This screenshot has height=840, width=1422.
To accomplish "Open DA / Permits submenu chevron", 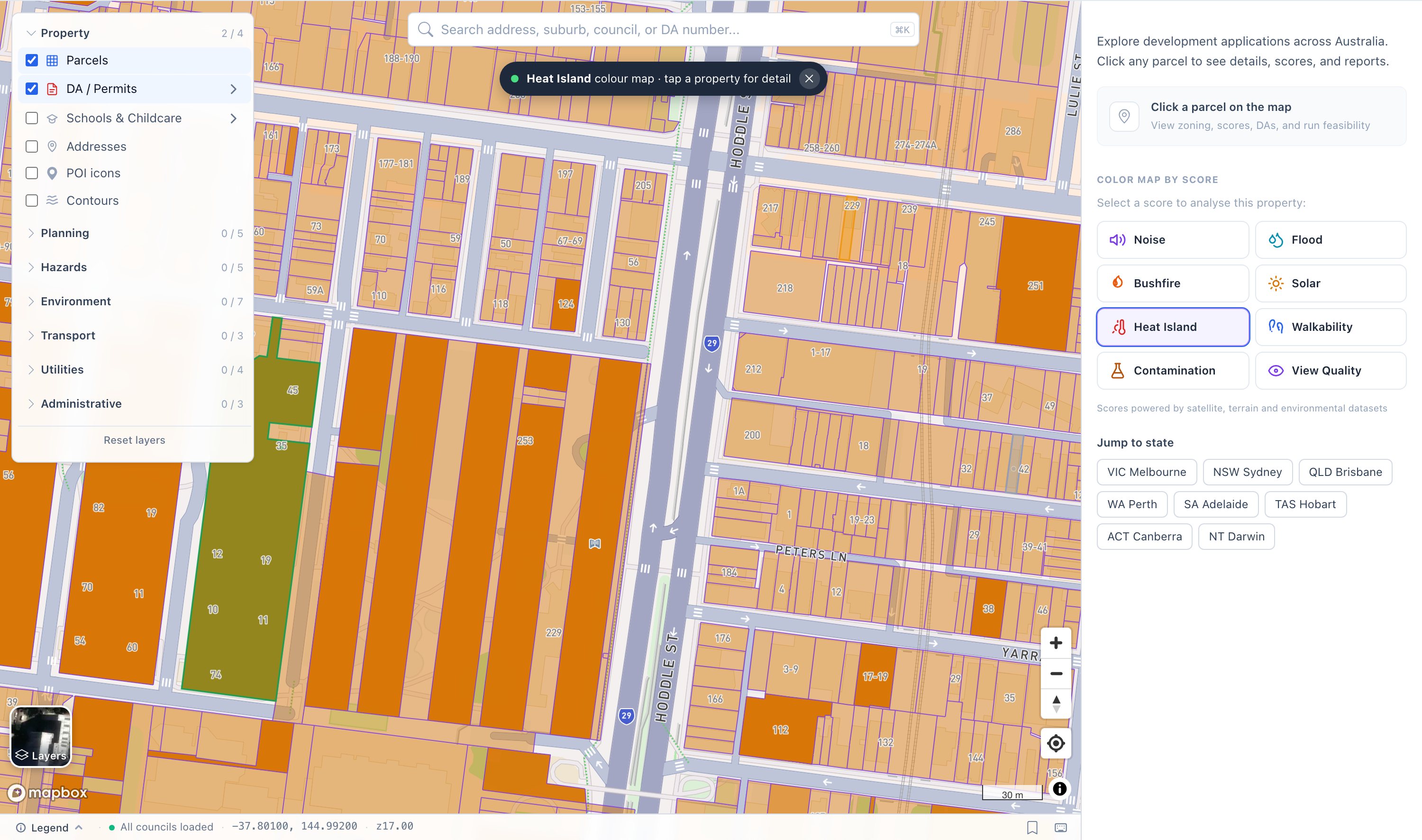I will [233, 89].
